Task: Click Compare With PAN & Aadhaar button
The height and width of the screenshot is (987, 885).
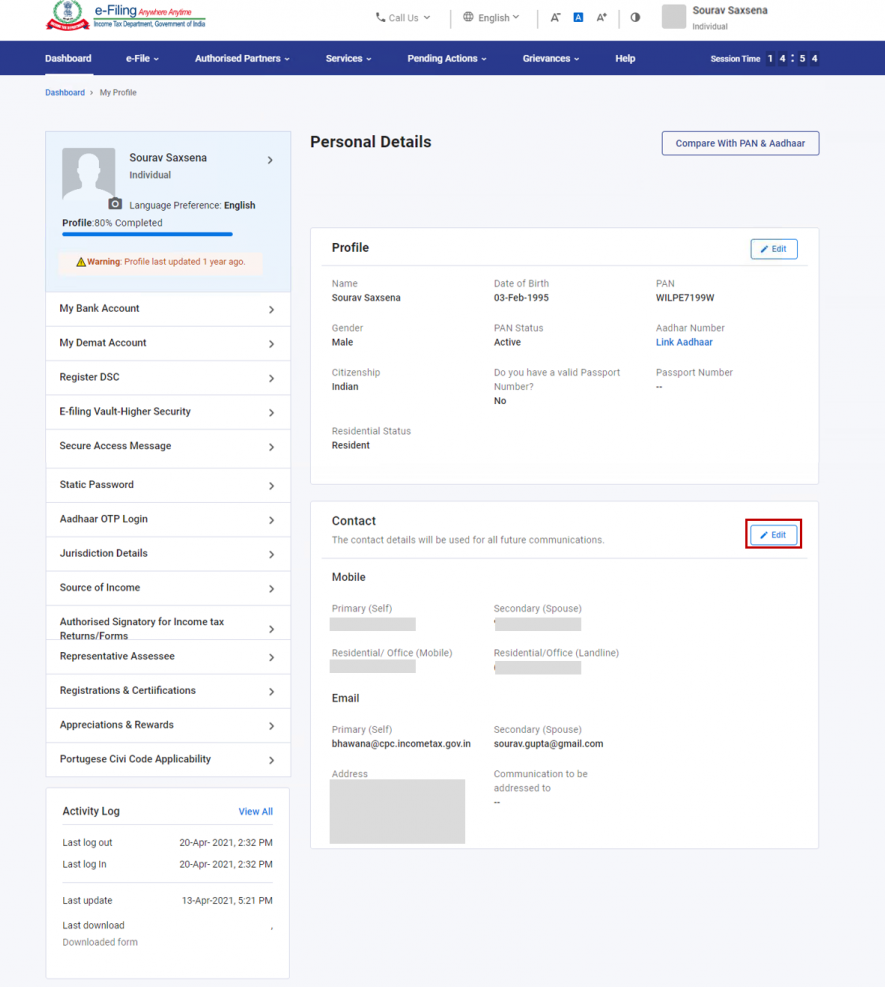Action: tap(740, 143)
